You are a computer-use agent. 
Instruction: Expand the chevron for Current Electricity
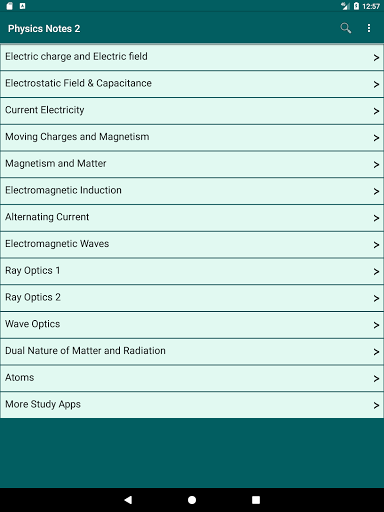click(x=376, y=111)
